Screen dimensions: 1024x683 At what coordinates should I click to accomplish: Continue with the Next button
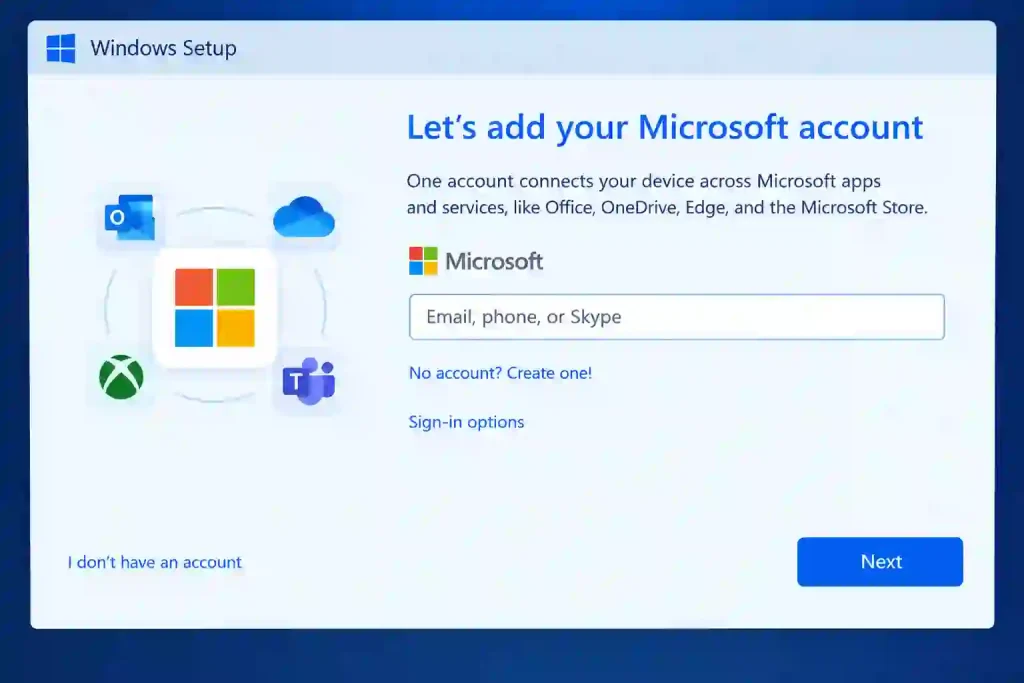point(880,562)
